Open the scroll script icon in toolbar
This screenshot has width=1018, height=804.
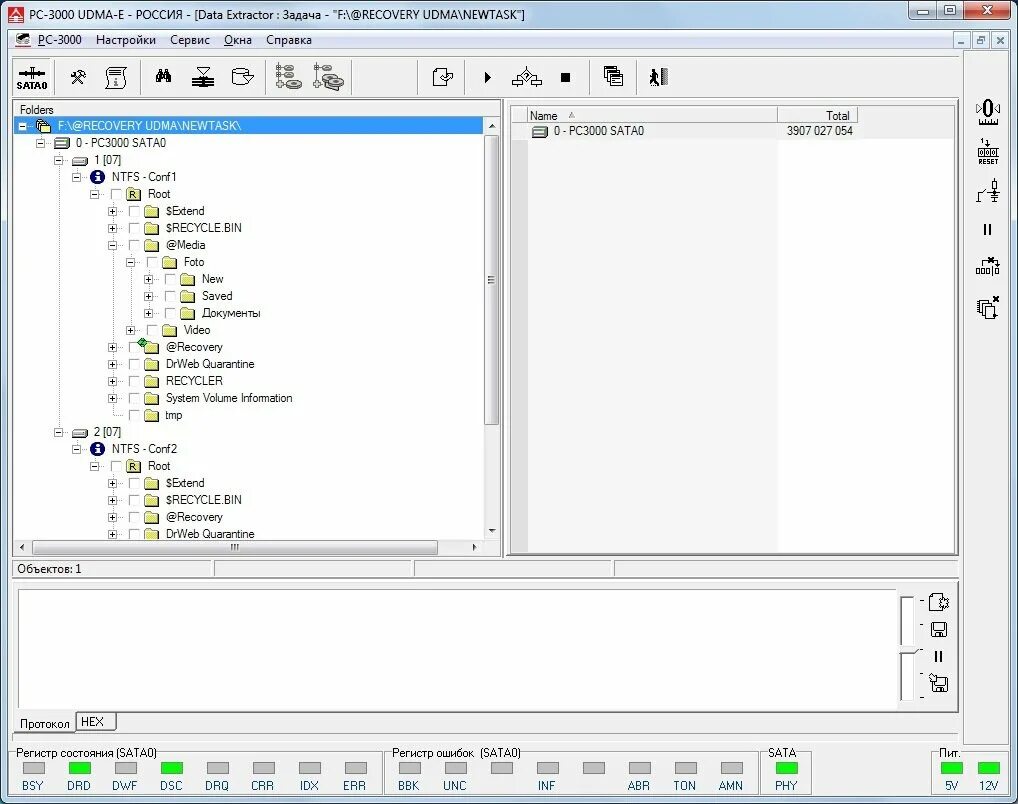[116, 78]
